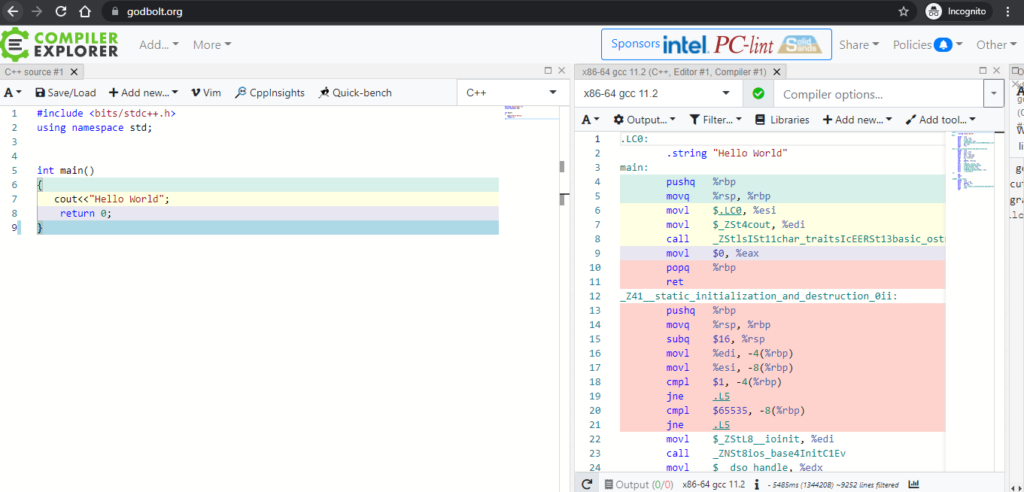
Task: Open Save/Load dialog in source editor
Action: coord(66,92)
